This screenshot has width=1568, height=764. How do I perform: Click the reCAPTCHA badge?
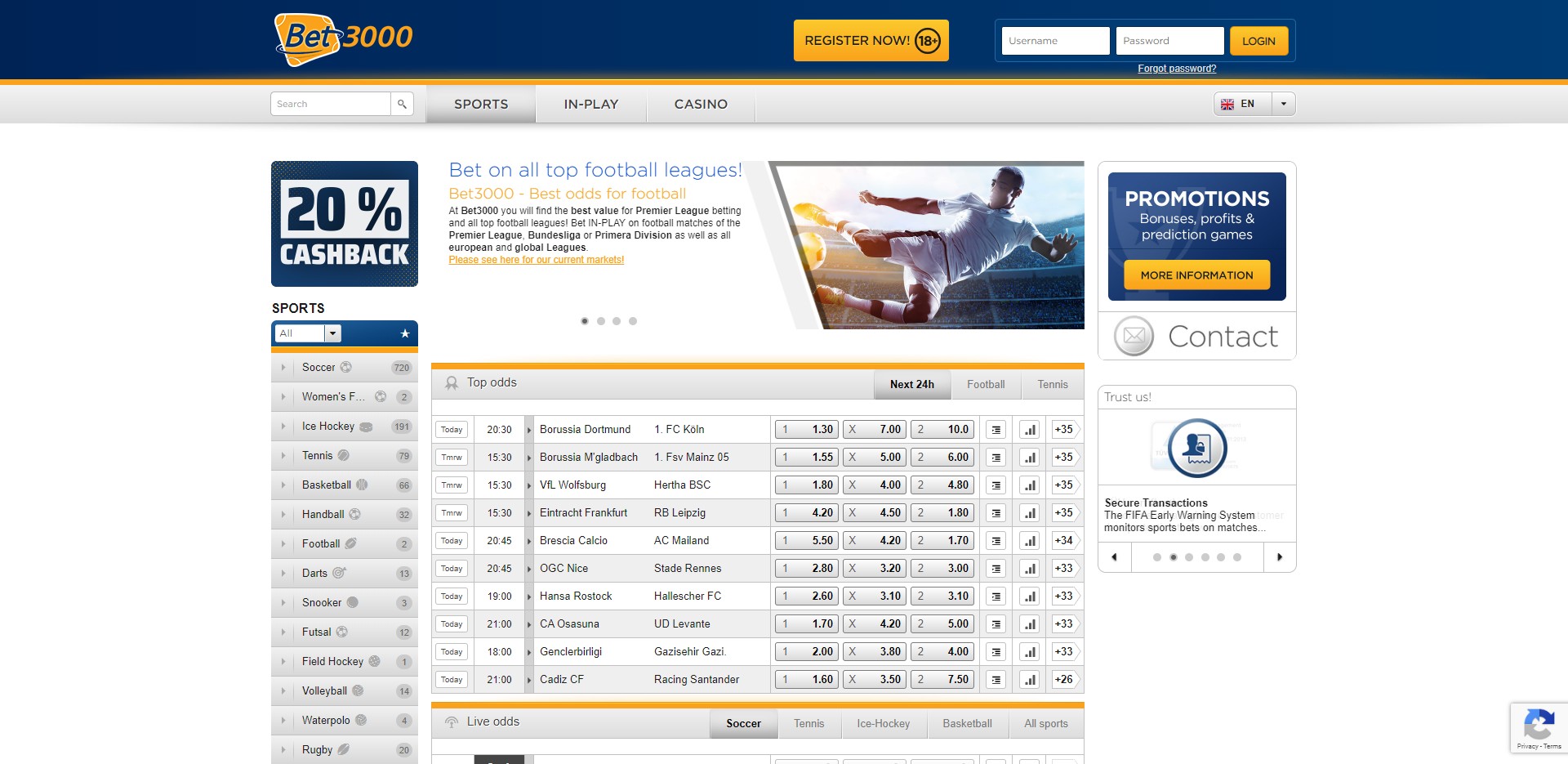(x=1539, y=728)
